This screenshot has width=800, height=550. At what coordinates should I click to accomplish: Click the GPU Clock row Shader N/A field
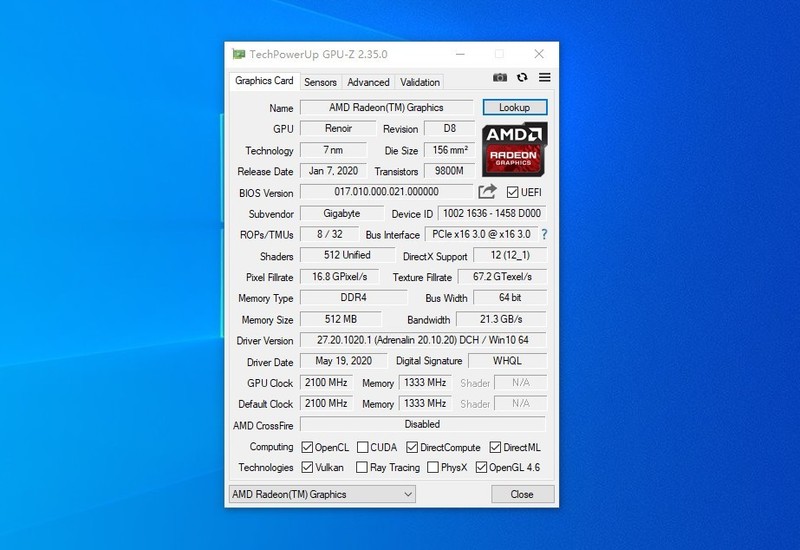(520, 382)
